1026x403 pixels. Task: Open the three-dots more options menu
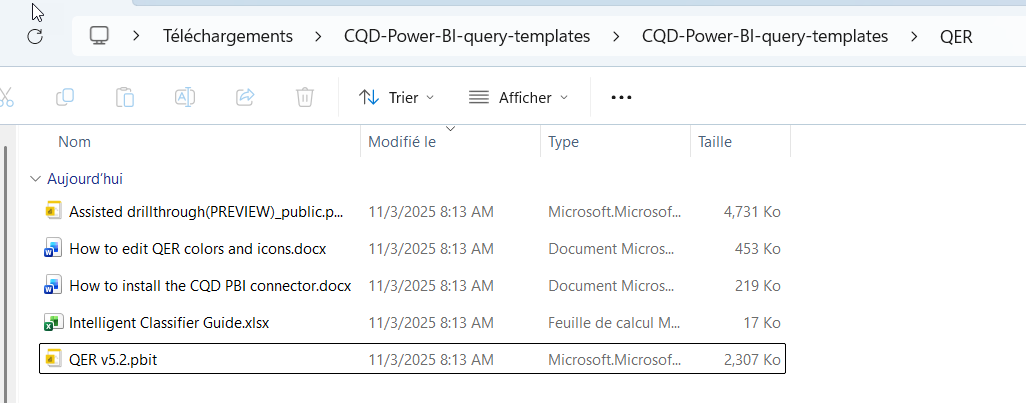(621, 97)
